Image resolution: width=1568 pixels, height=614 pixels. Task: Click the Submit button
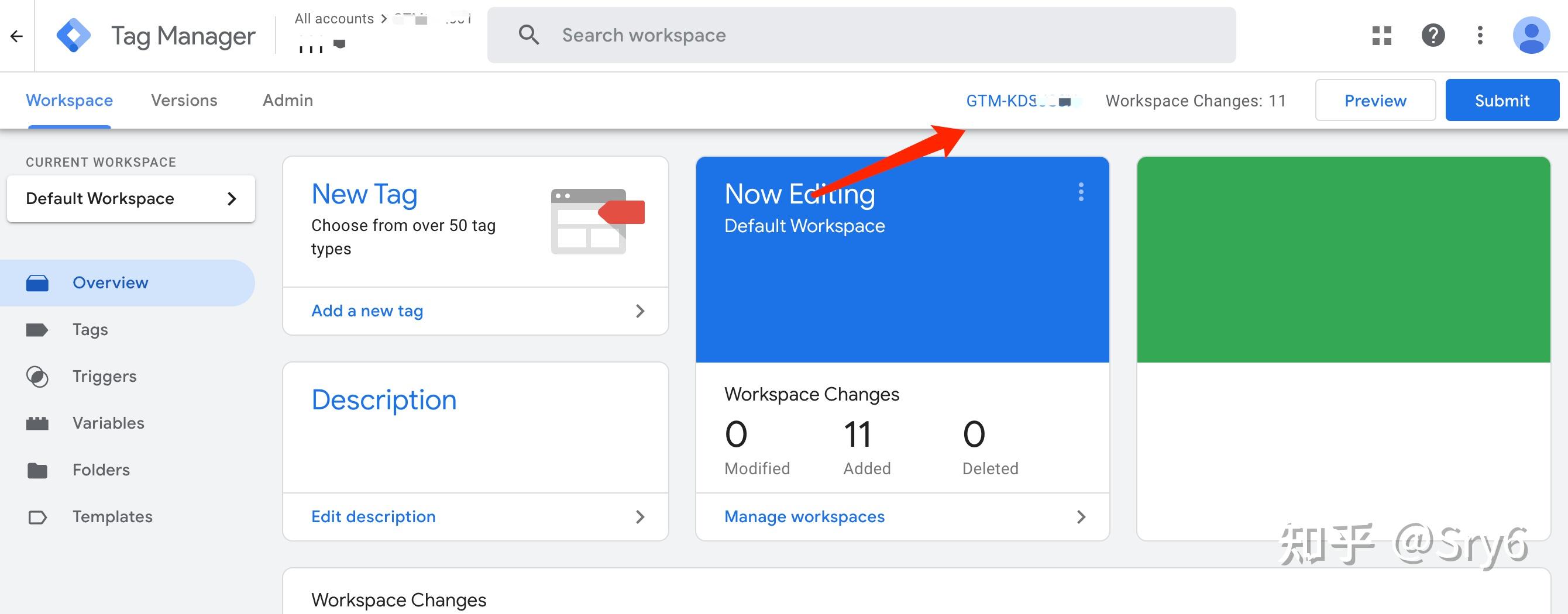pyautogui.click(x=1502, y=100)
